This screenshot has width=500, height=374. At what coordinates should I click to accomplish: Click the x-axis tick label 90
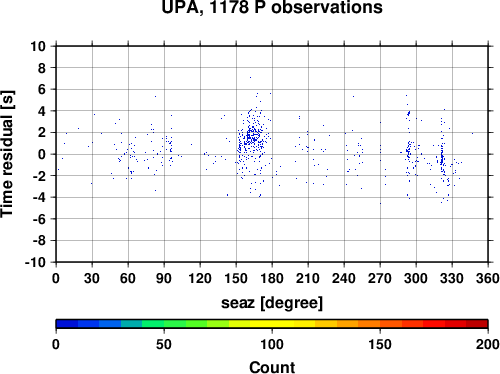[x=164, y=278]
